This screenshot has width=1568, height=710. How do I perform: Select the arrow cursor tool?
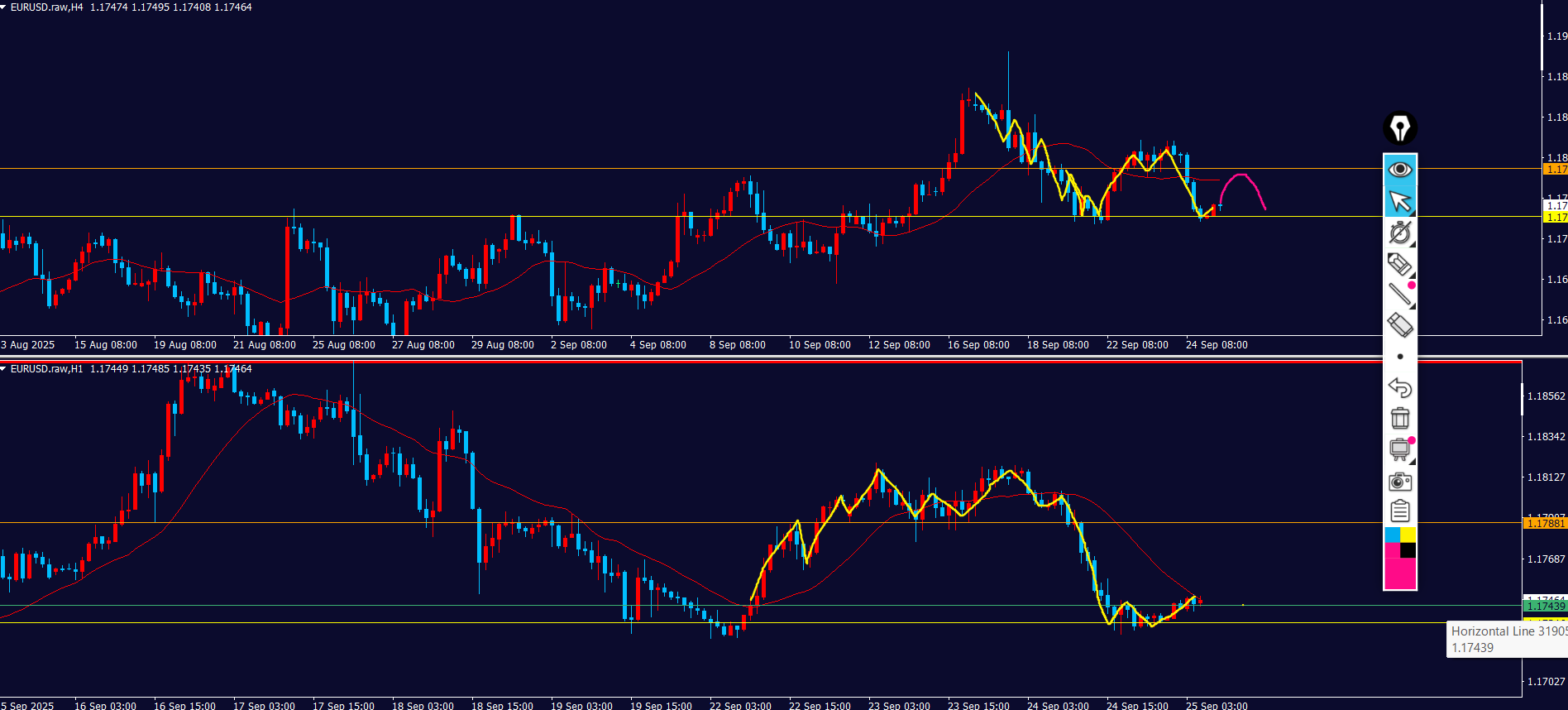click(x=1399, y=201)
